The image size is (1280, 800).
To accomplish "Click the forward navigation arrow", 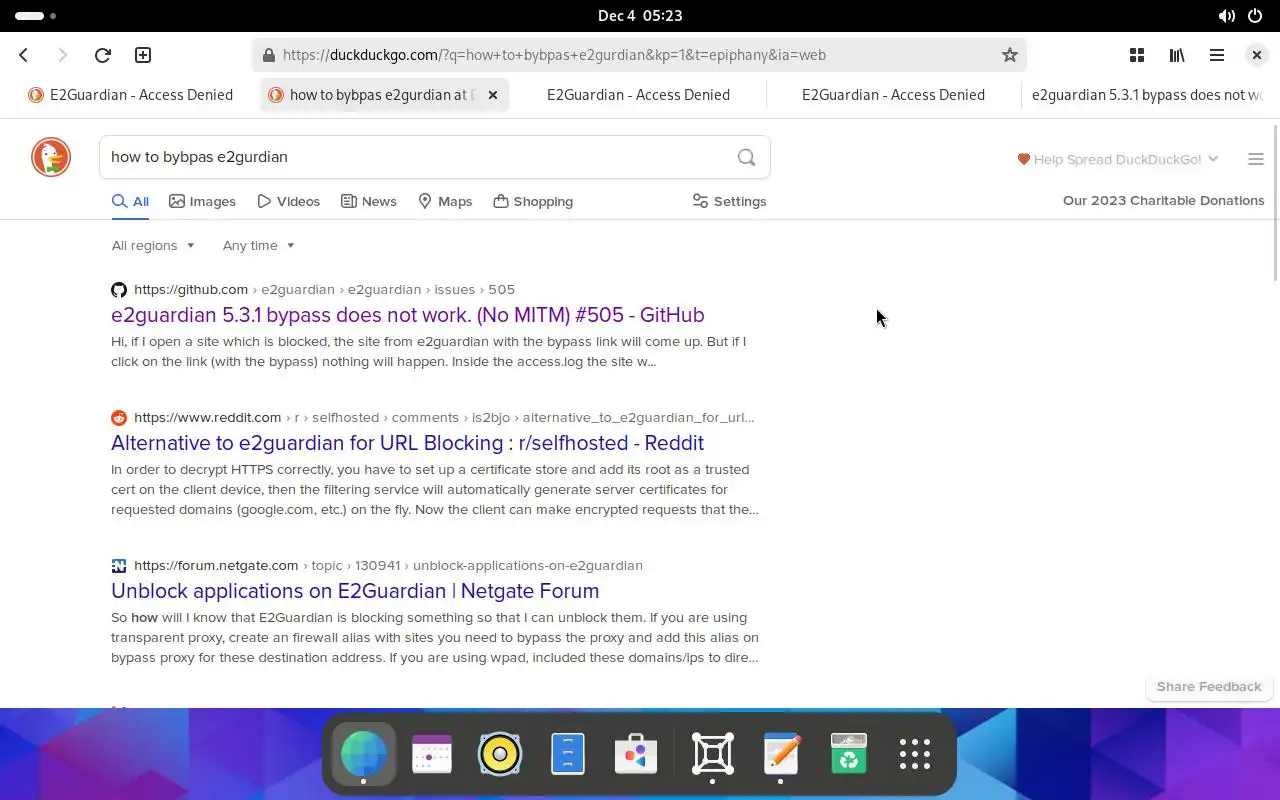I will point(62,55).
